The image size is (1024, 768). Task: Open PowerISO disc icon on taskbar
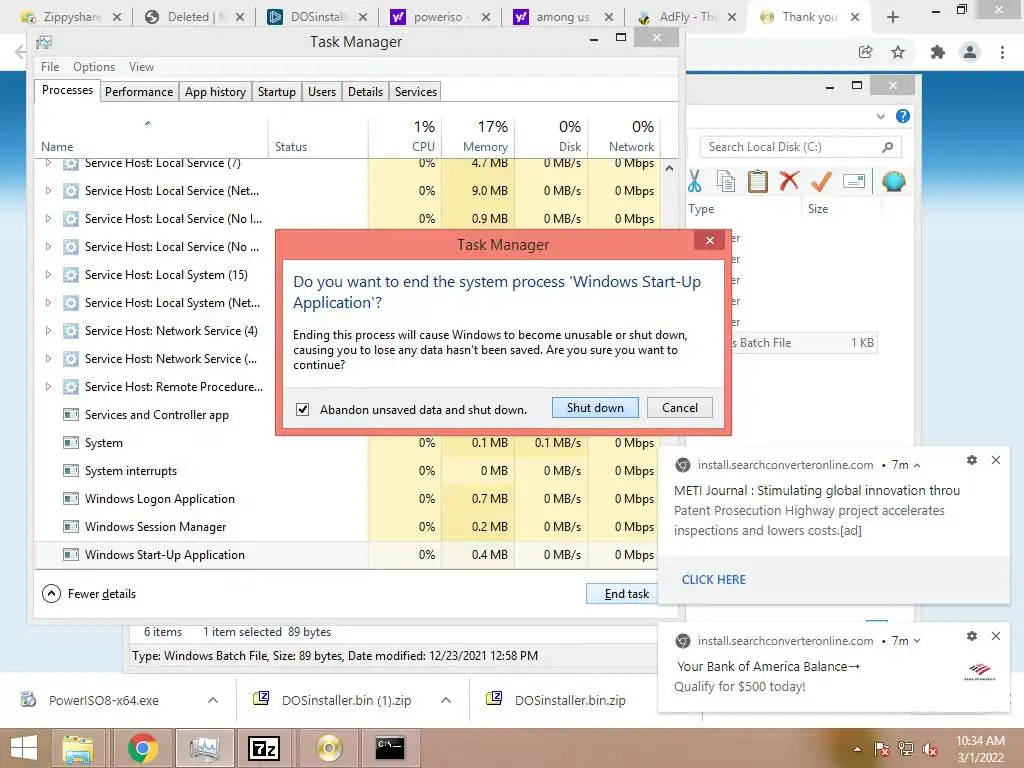coord(328,748)
